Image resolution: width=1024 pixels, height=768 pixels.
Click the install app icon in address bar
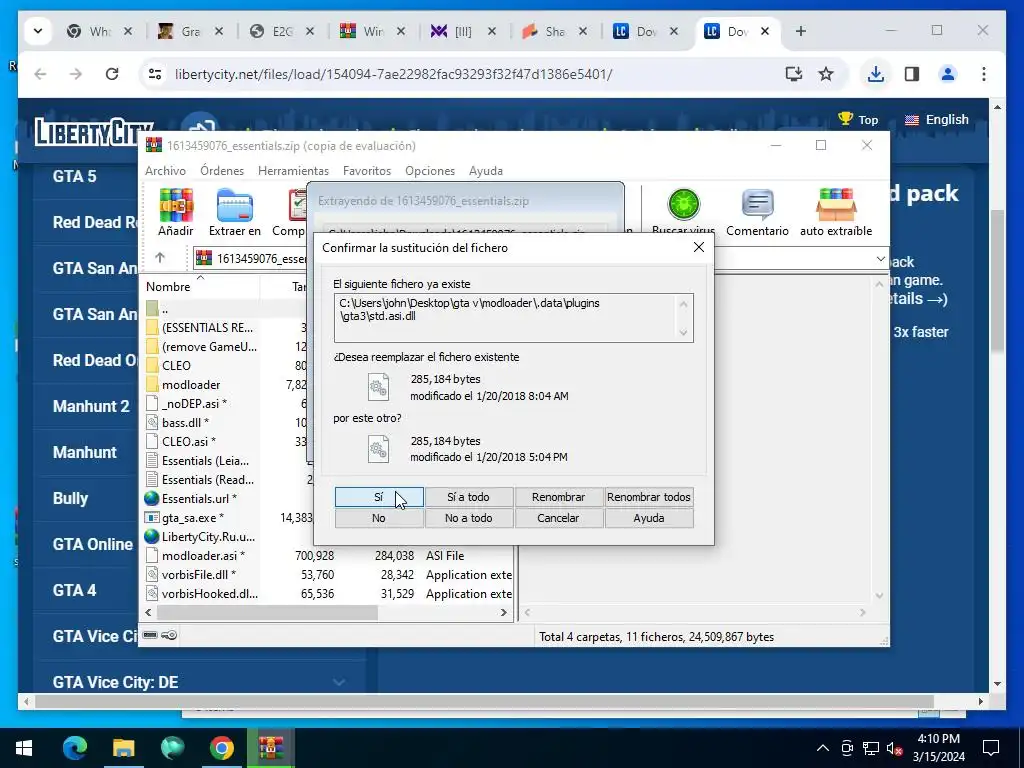tap(793, 74)
